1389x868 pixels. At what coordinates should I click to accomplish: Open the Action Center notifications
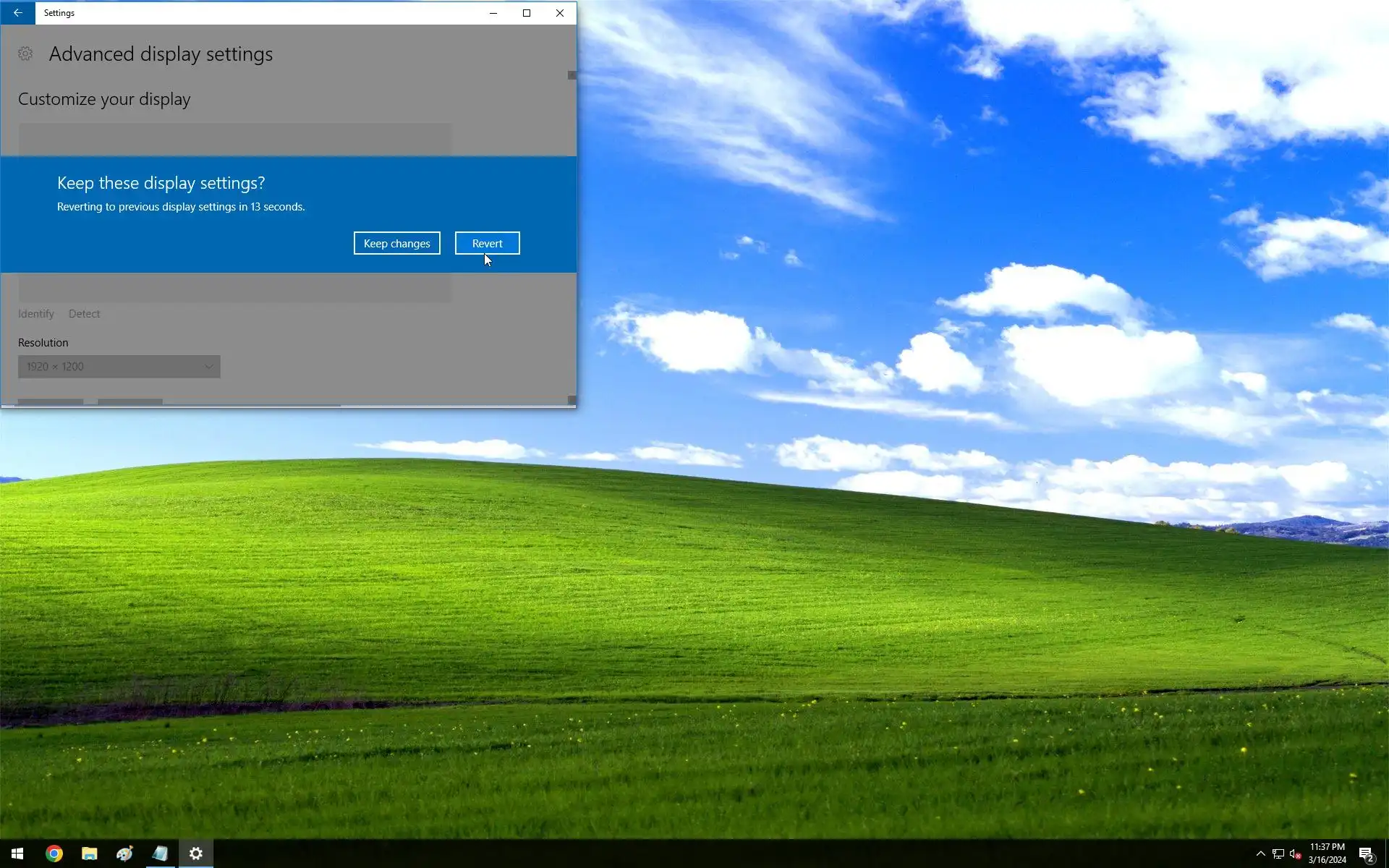(x=1366, y=854)
